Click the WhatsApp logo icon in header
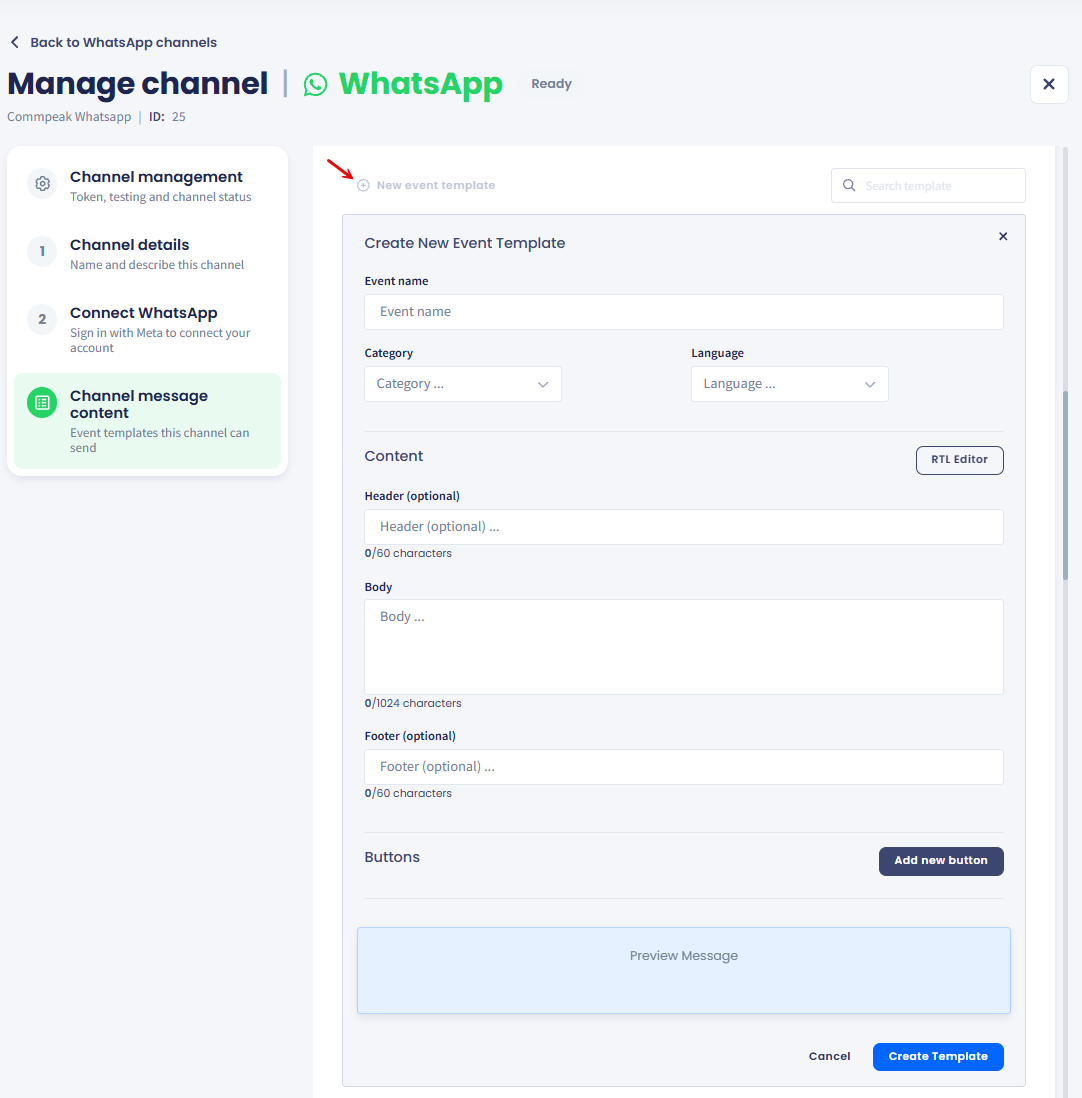The image size is (1082, 1098). 315,85
